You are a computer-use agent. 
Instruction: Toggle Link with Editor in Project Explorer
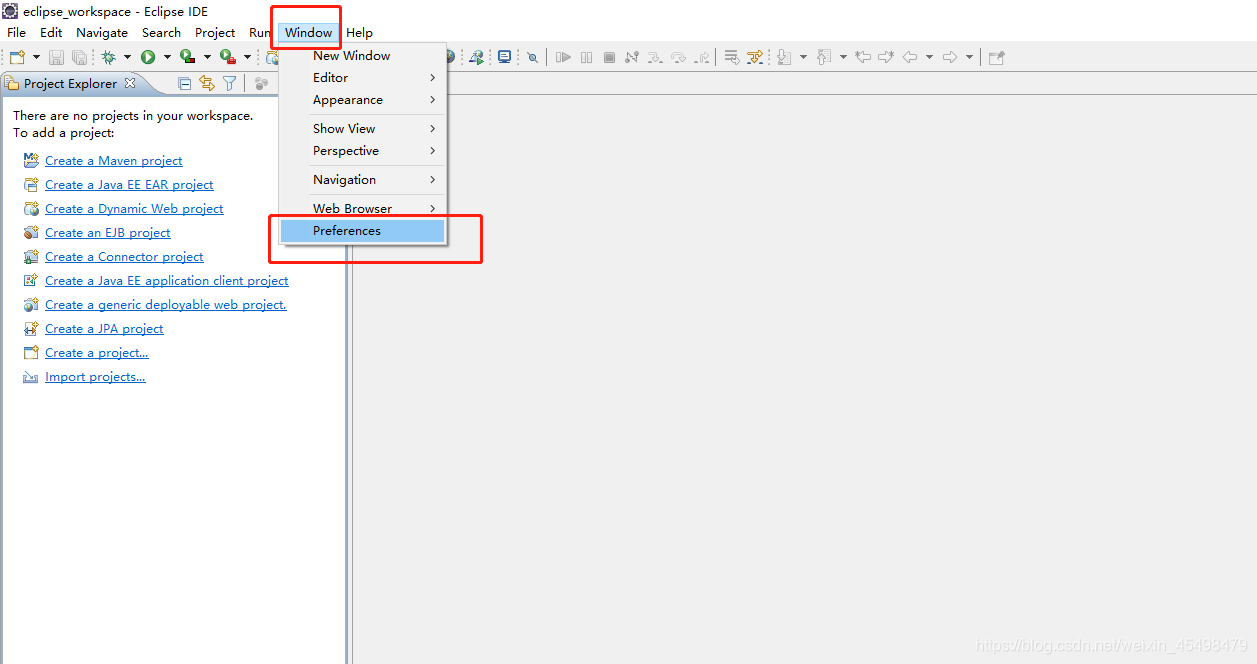207,84
